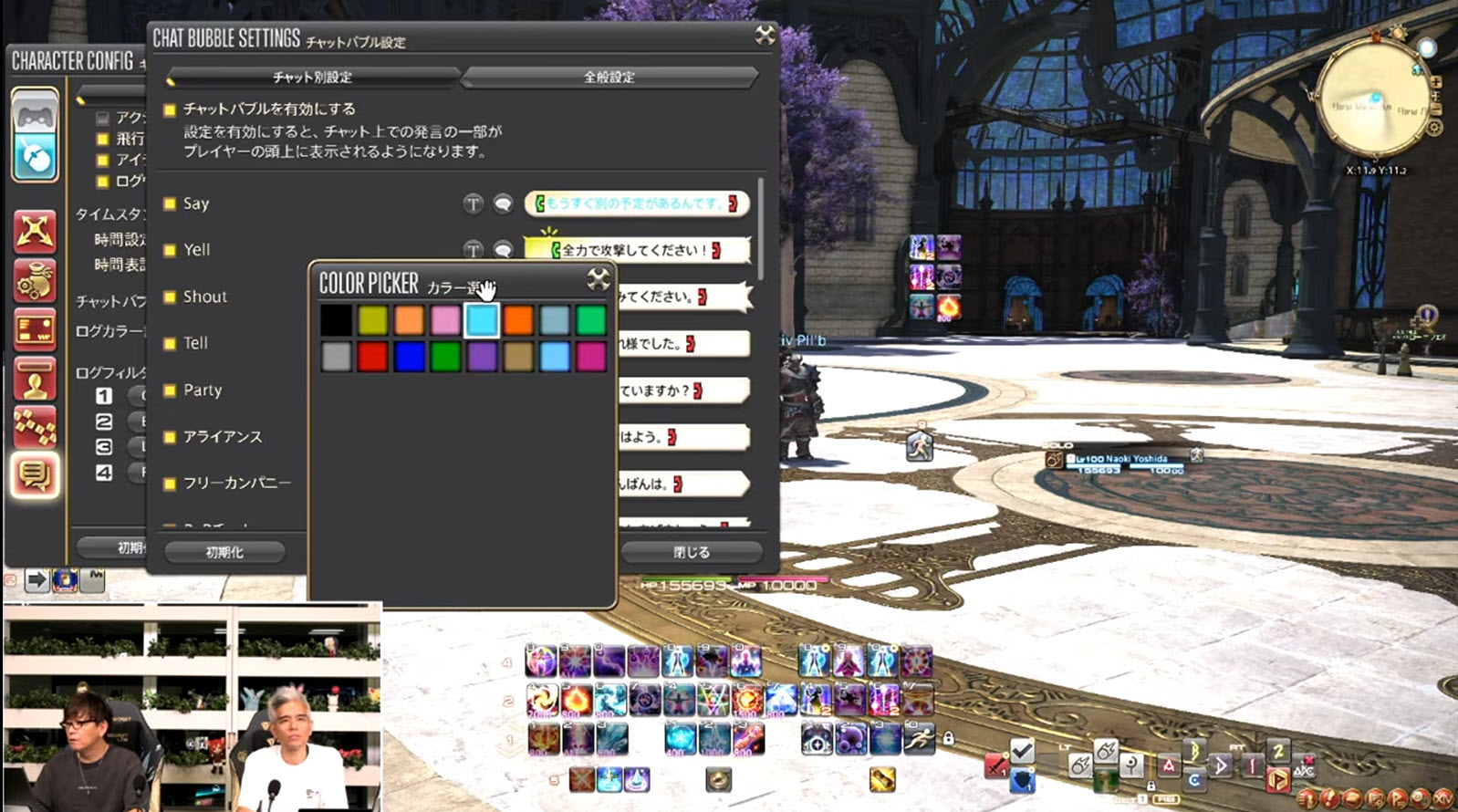
Task: Click 初期化 button in Chat Bubble Settings
Action: point(224,552)
